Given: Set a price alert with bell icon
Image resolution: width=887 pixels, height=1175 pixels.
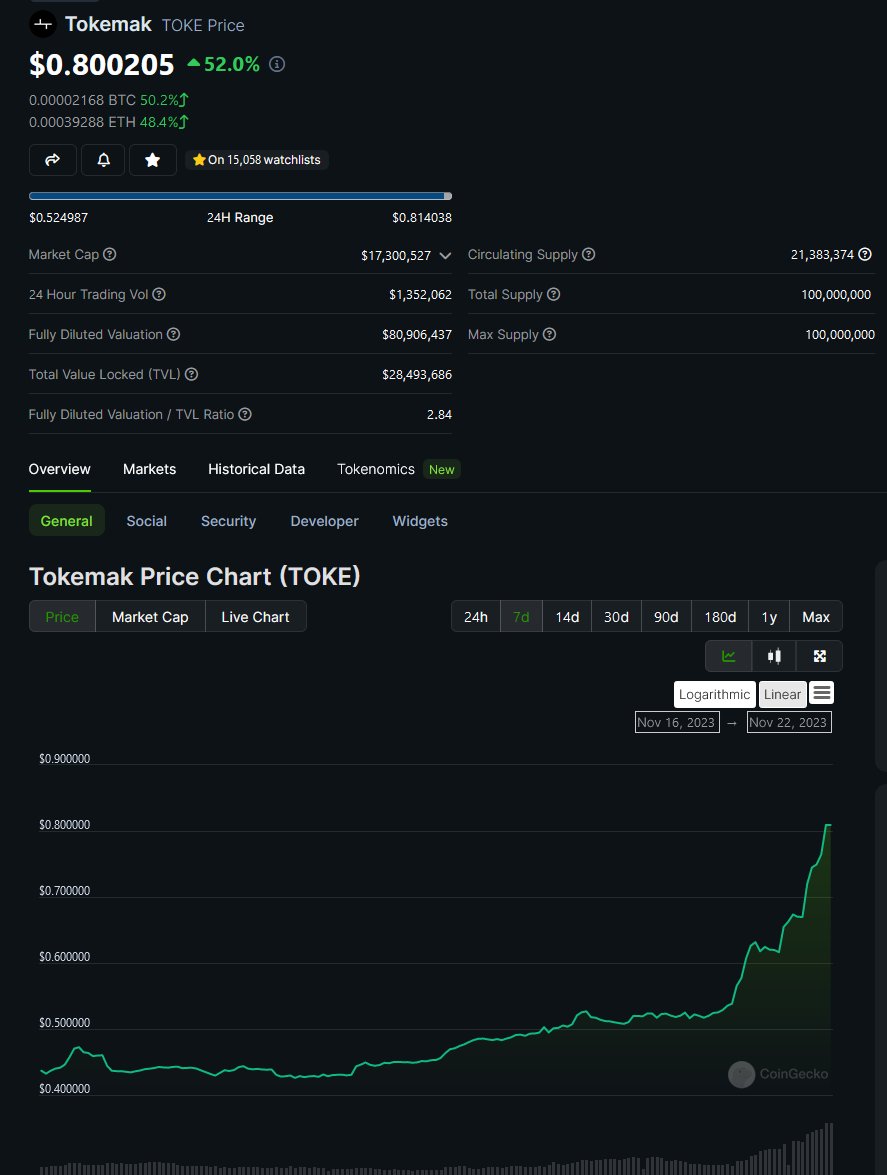Looking at the screenshot, I should point(103,160).
